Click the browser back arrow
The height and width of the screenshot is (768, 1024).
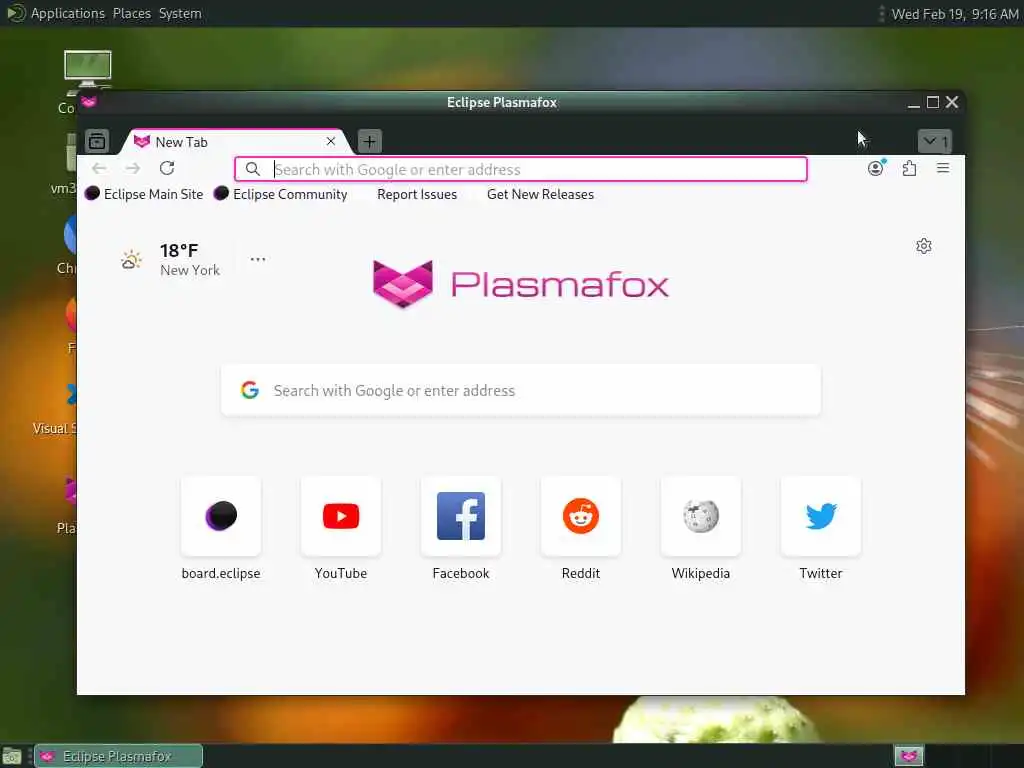point(99,168)
